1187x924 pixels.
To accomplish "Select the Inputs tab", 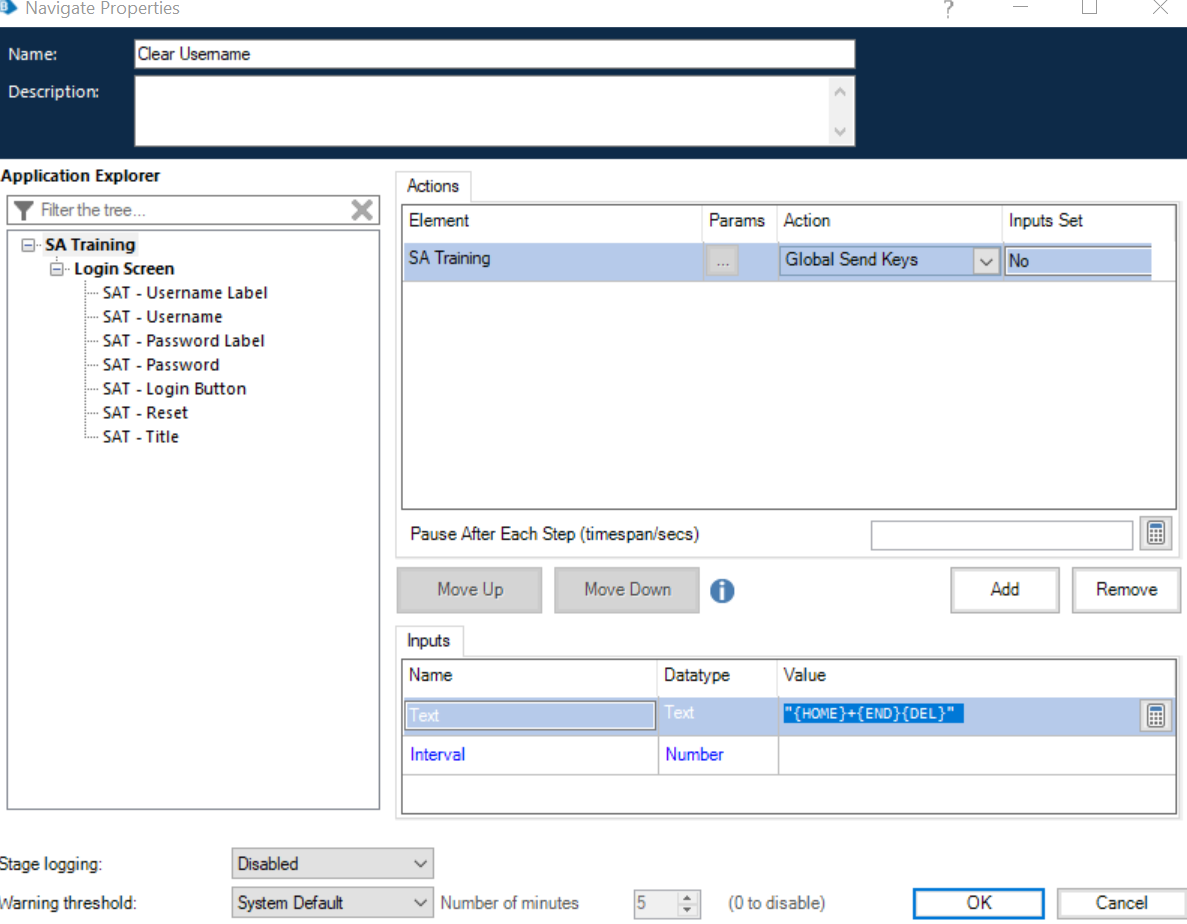I will click(x=429, y=640).
